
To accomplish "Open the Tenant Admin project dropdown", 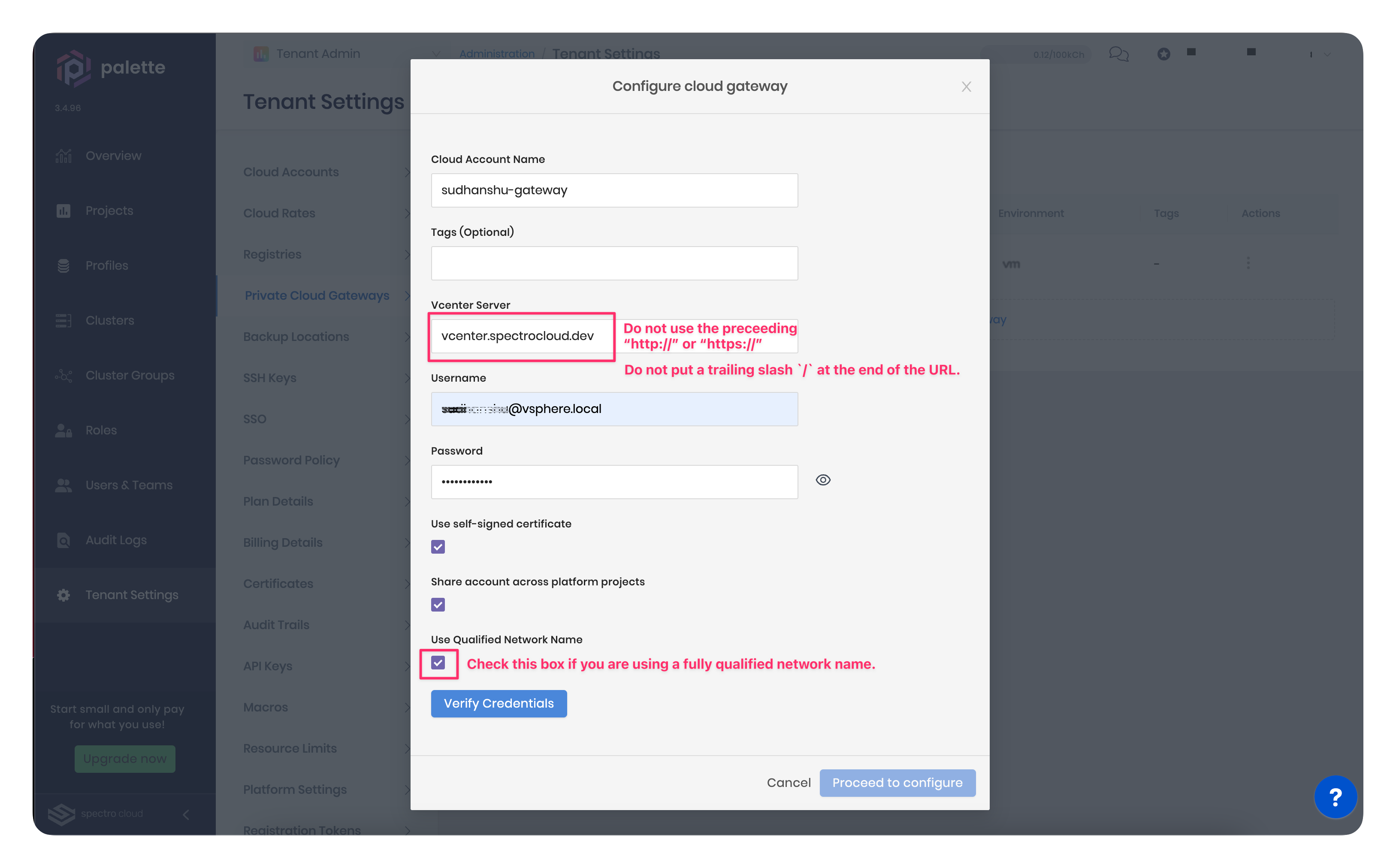I will tap(436, 54).
